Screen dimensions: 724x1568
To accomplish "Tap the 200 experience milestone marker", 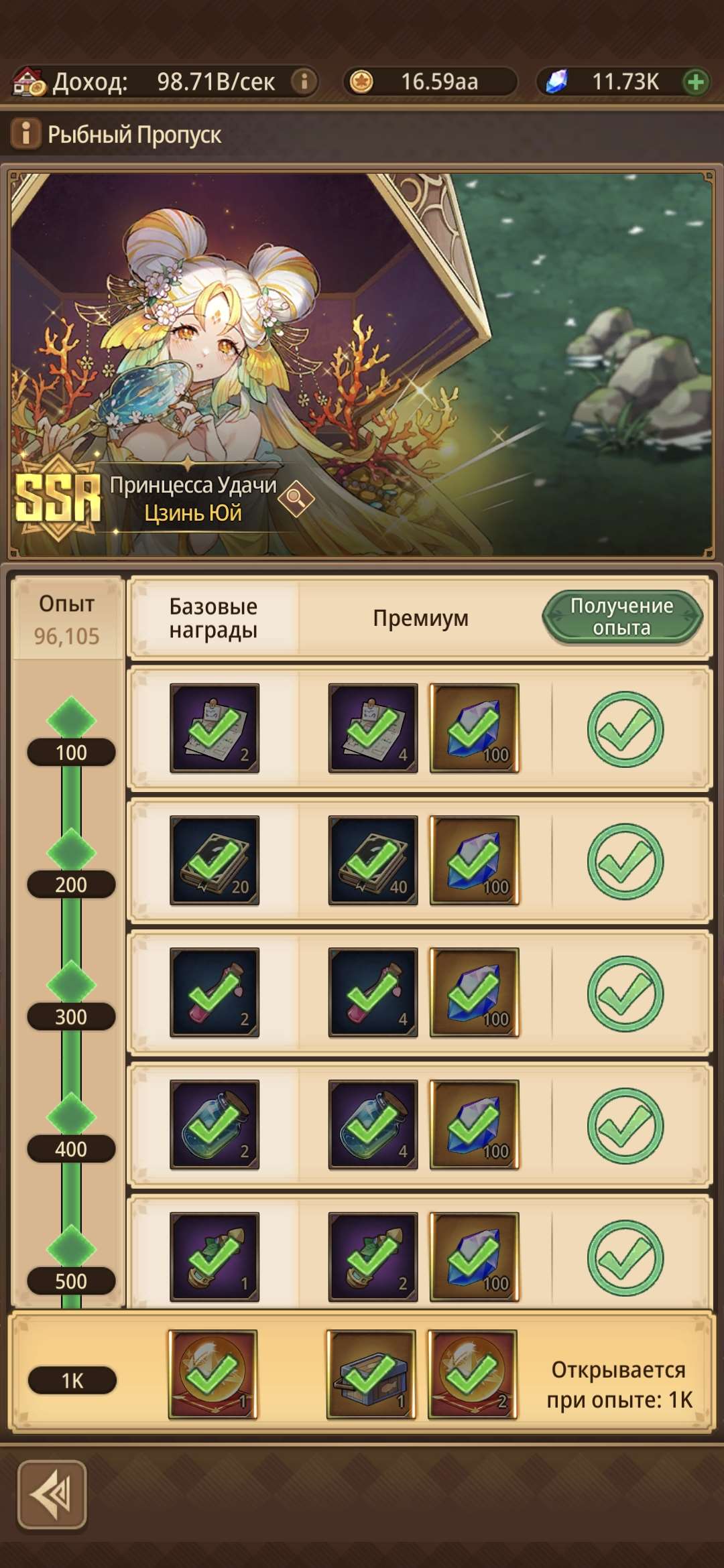I will (x=71, y=885).
